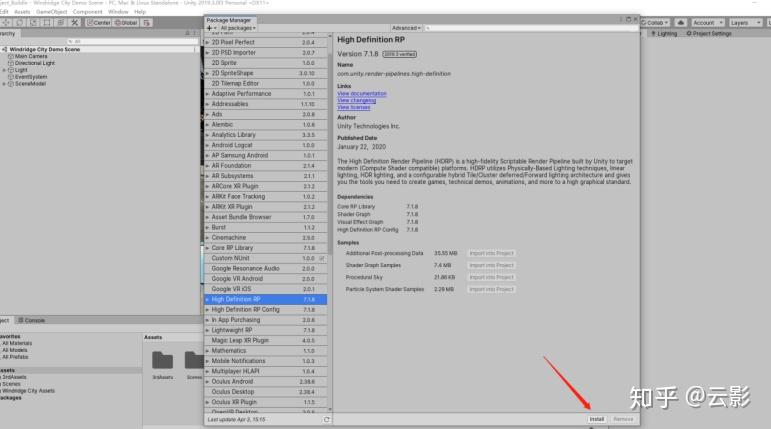Import Shader Graph Samples into project
The image size is (771, 429).
click(x=491, y=265)
